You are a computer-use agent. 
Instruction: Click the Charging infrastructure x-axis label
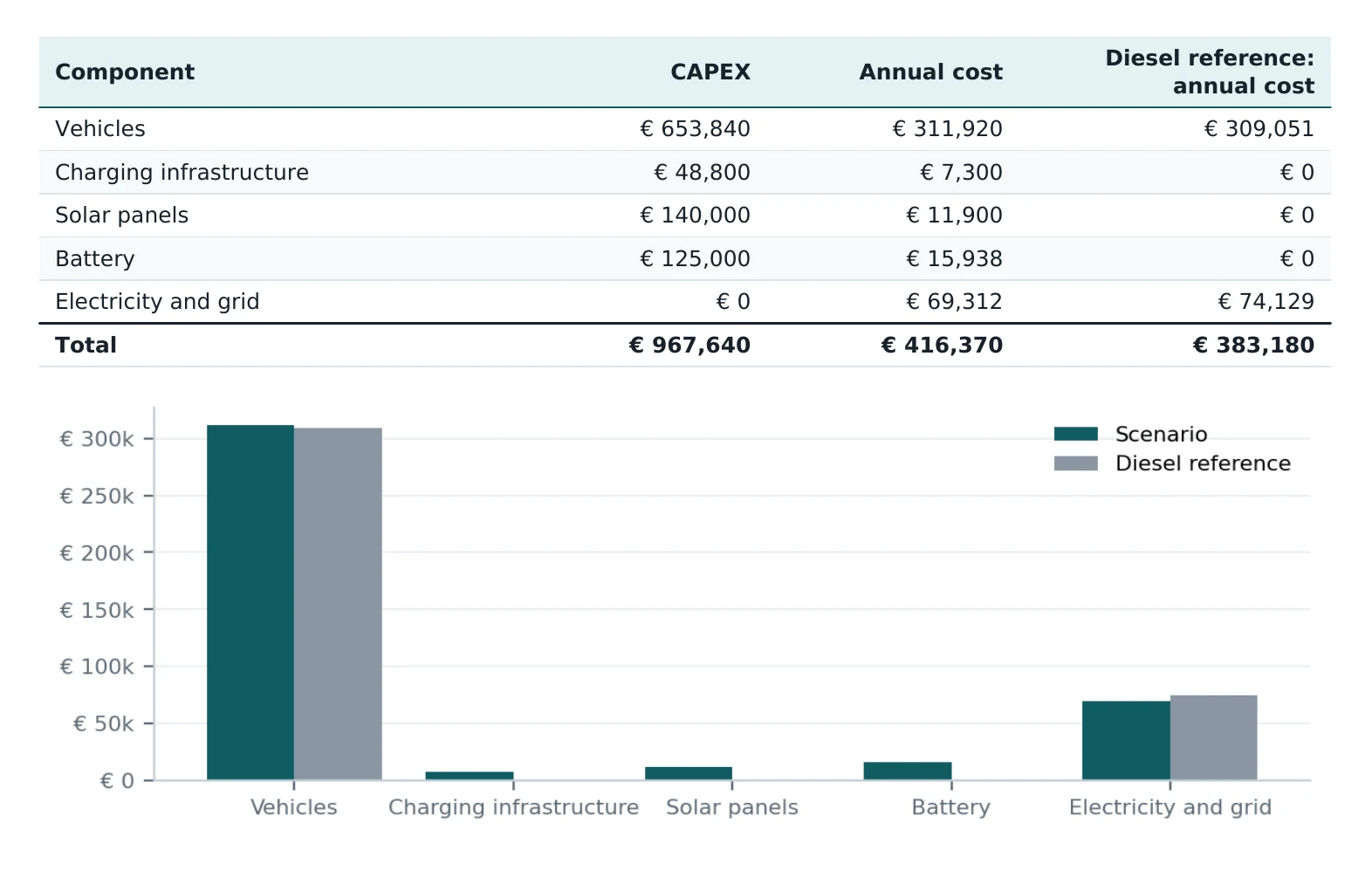click(x=513, y=807)
